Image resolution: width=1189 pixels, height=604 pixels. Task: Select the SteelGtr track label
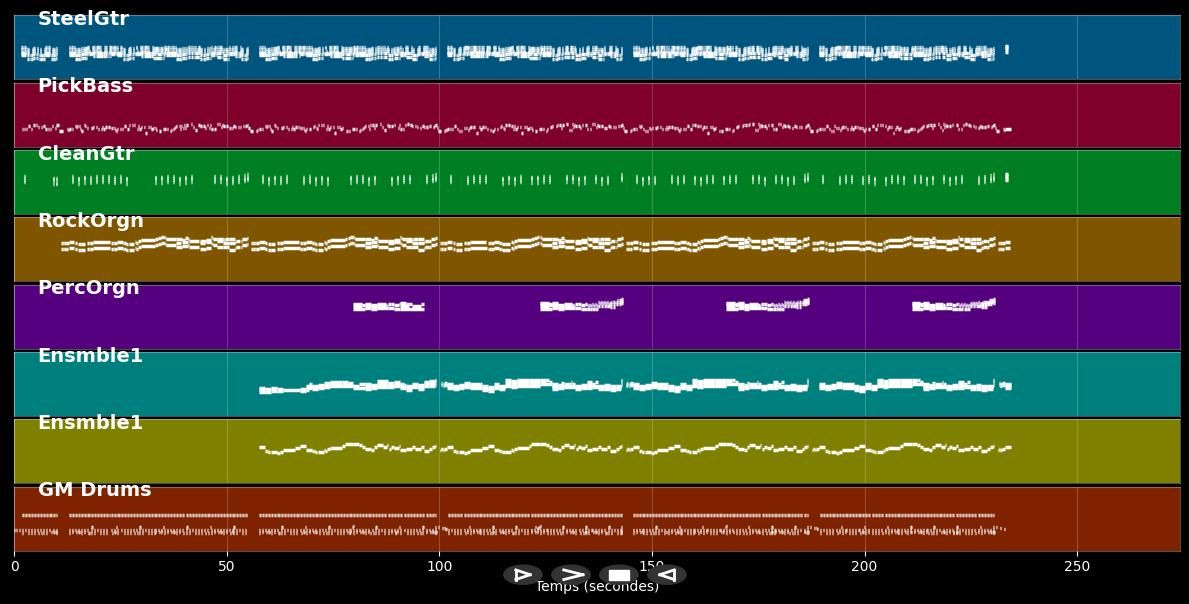pos(83,19)
